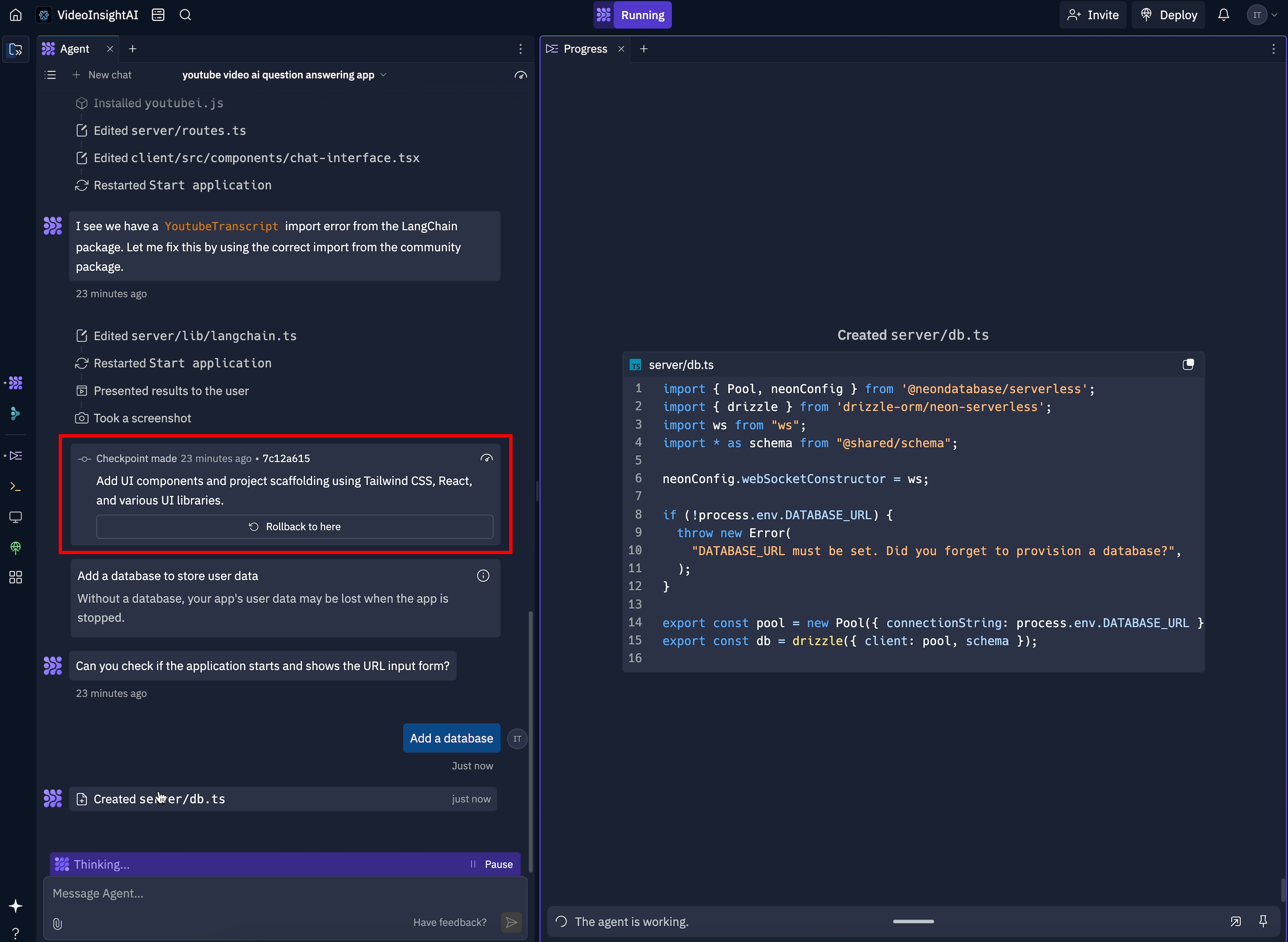This screenshot has height=942, width=1288.
Task: Select the Progress tab
Action: click(x=584, y=49)
